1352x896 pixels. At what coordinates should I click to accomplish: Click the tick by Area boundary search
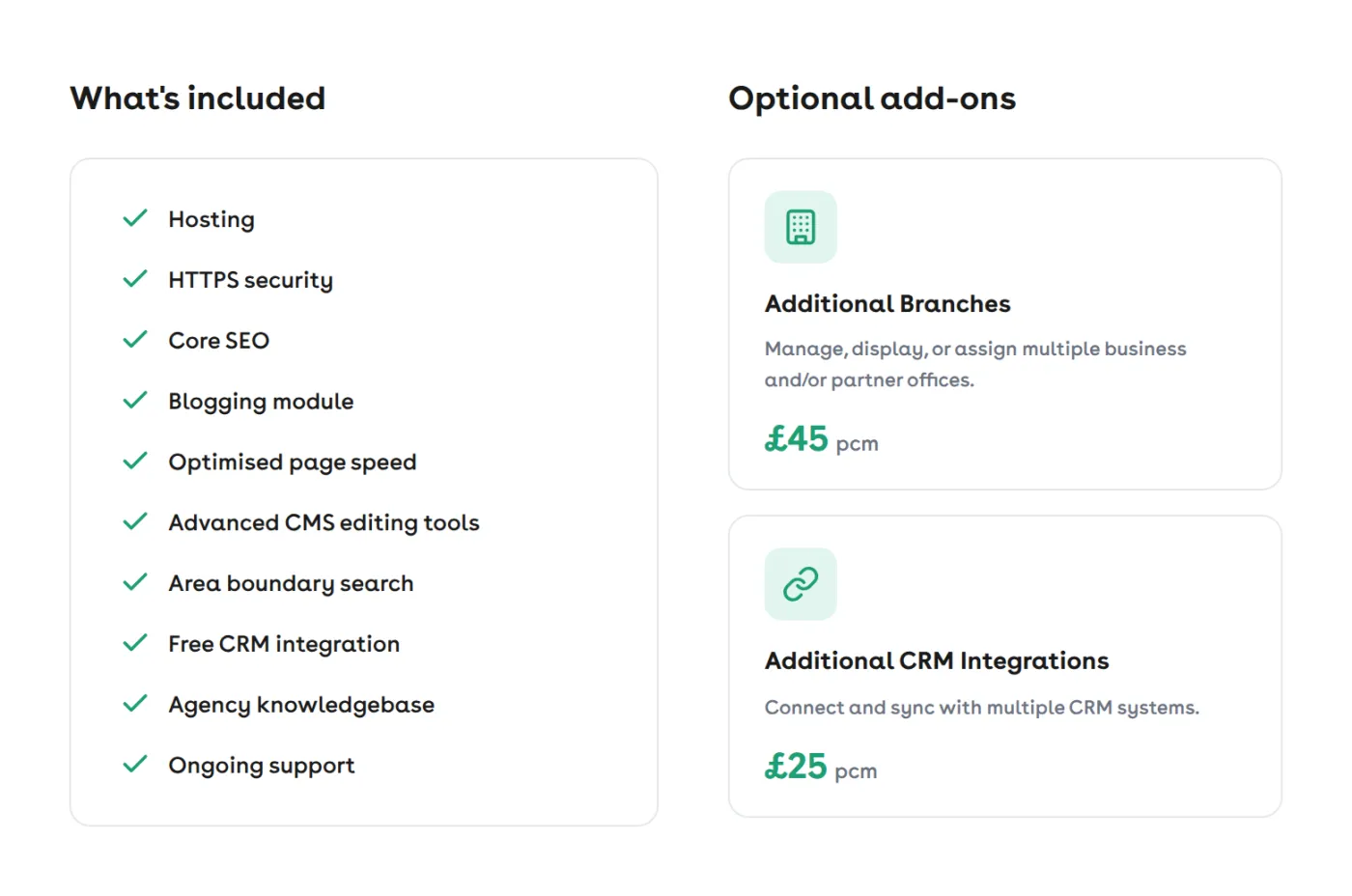(135, 582)
